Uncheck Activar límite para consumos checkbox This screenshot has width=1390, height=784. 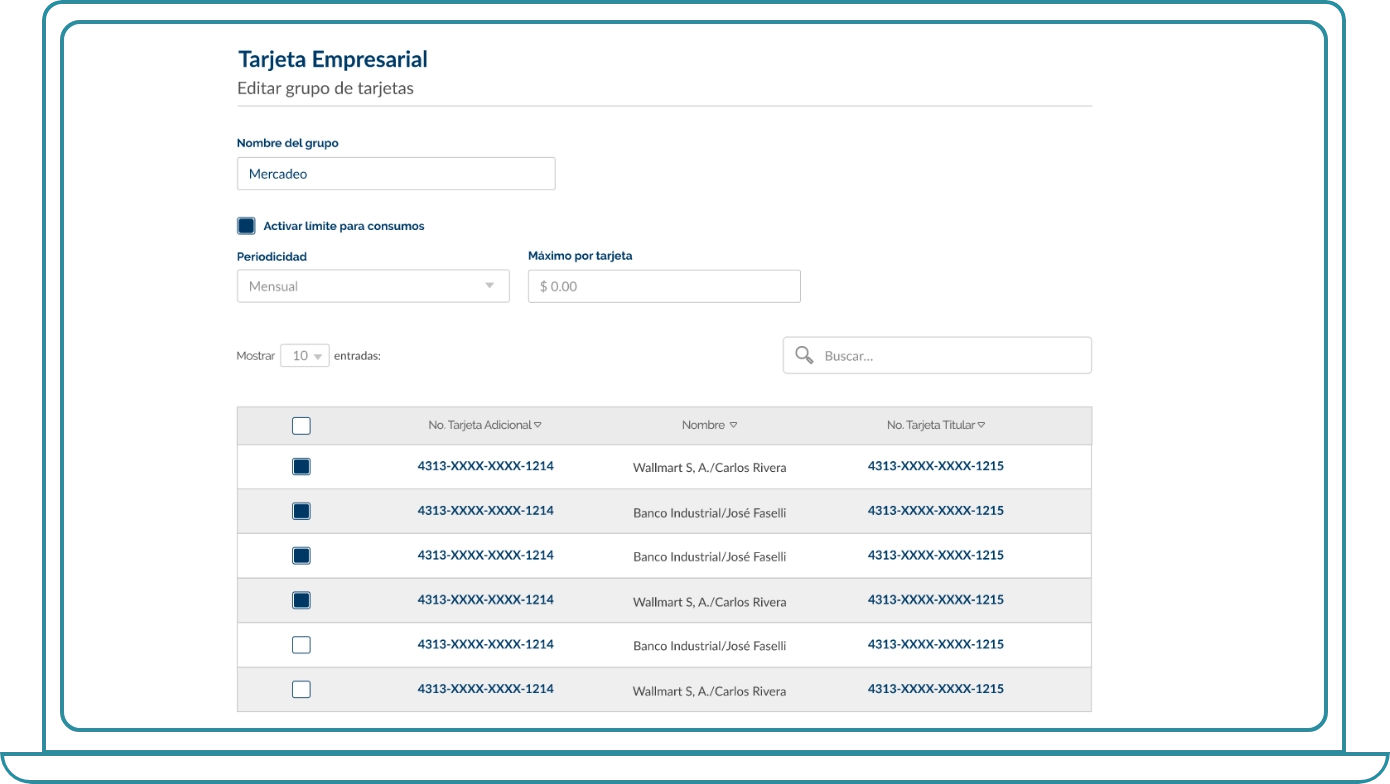coord(246,226)
